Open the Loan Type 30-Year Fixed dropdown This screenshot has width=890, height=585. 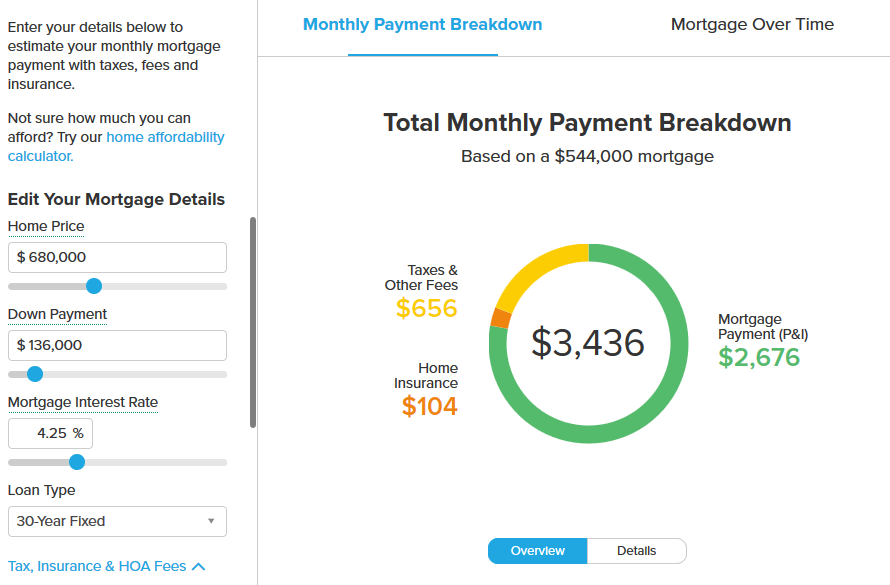pos(117,521)
